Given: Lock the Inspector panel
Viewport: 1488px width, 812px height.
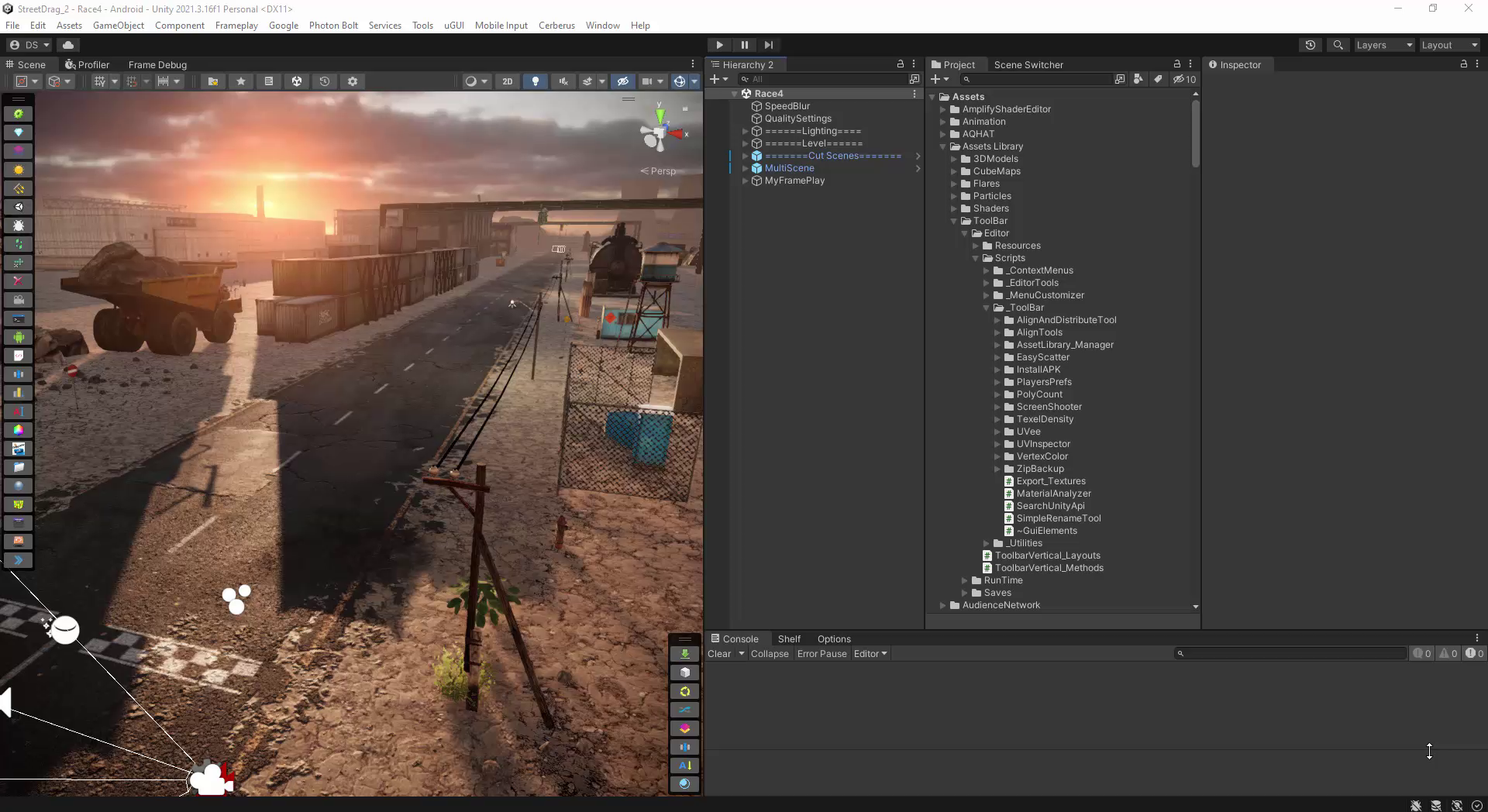Looking at the screenshot, I should tap(1463, 64).
